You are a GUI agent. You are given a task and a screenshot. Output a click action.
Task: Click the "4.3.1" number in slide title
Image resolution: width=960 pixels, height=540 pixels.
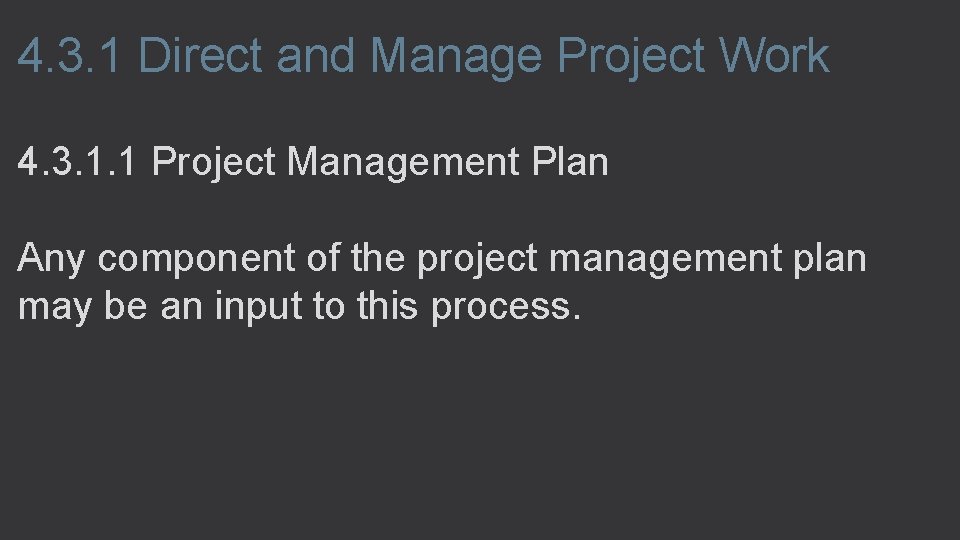point(72,56)
